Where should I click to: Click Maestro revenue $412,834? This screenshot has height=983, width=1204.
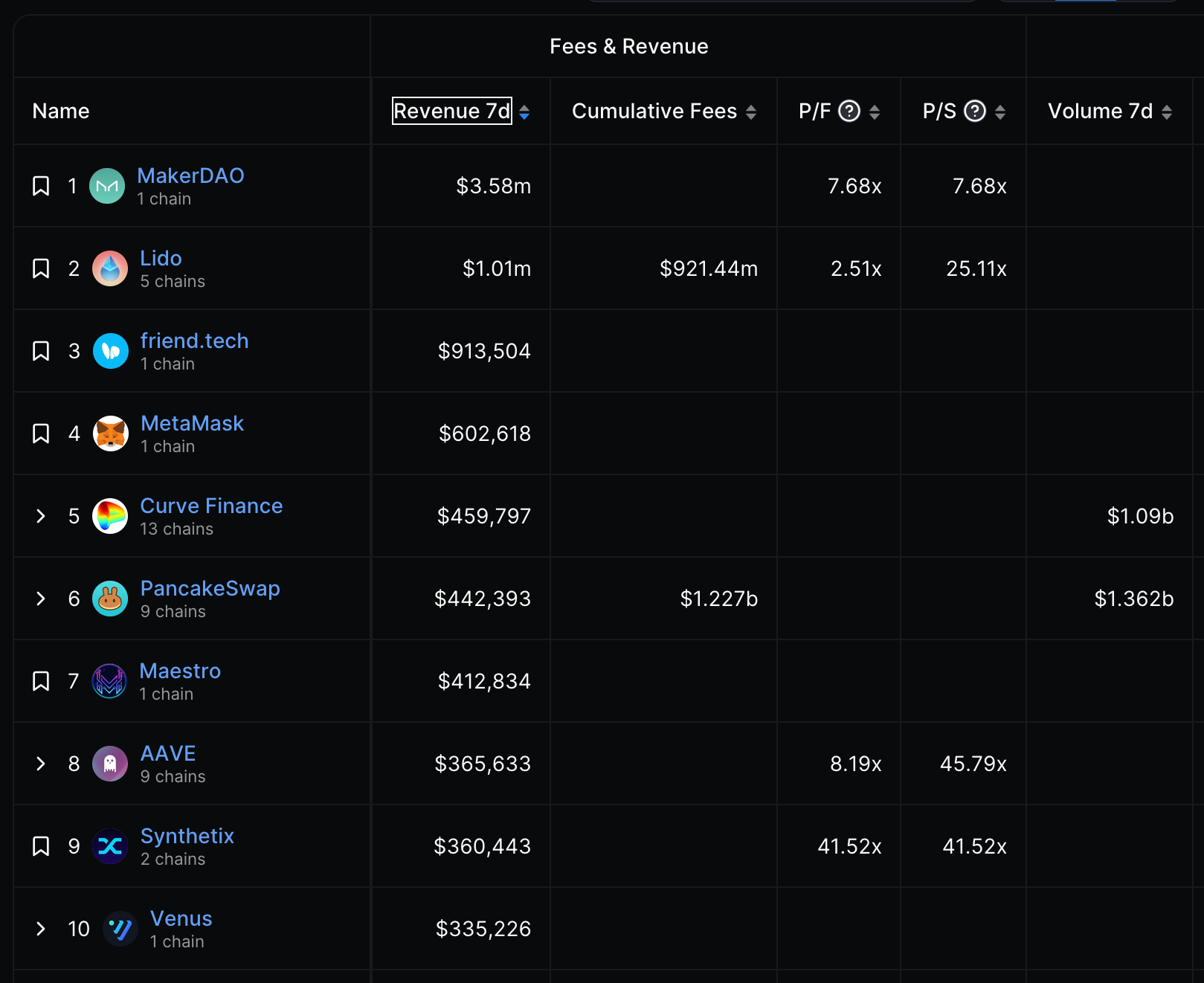[x=484, y=681]
